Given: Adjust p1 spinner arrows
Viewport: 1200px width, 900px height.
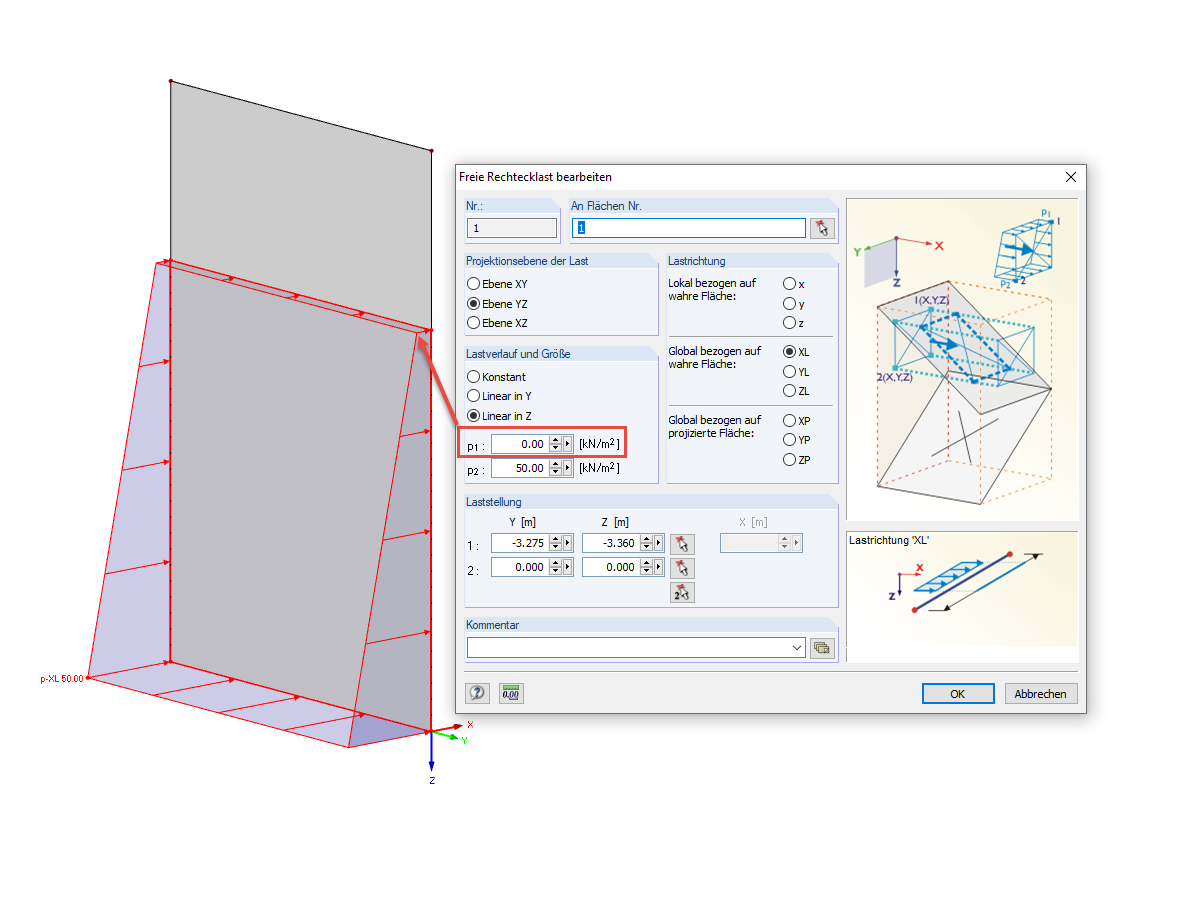Looking at the screenshot, I should (x=555, y=444).
